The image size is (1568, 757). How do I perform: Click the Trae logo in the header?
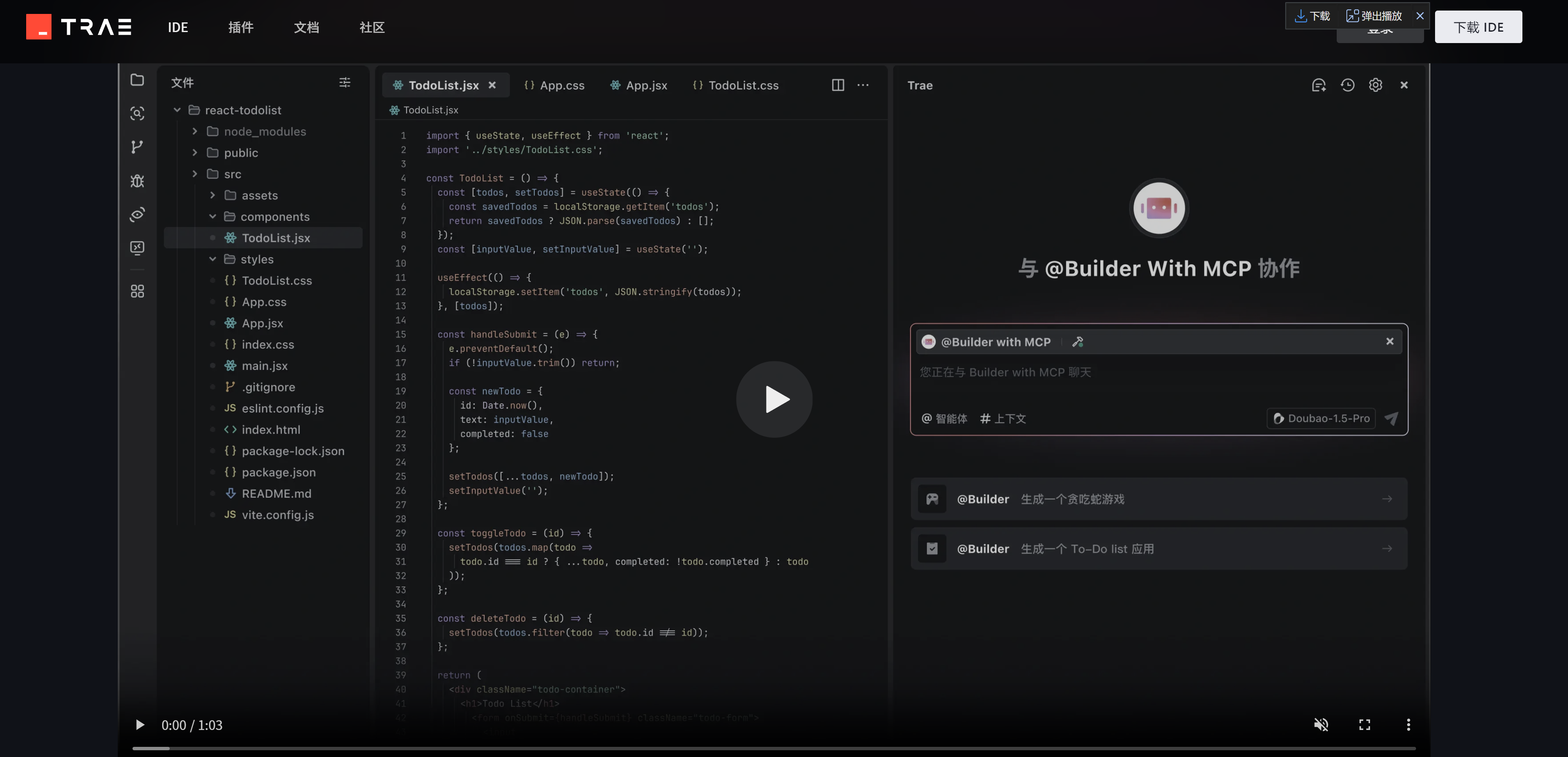(x=79, y=27)
